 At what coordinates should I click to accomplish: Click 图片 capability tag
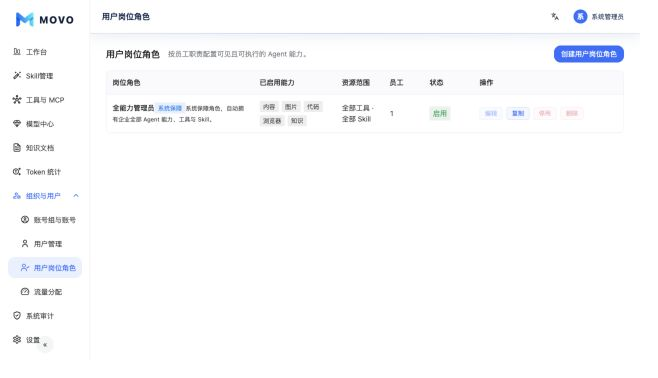(291, 107)
